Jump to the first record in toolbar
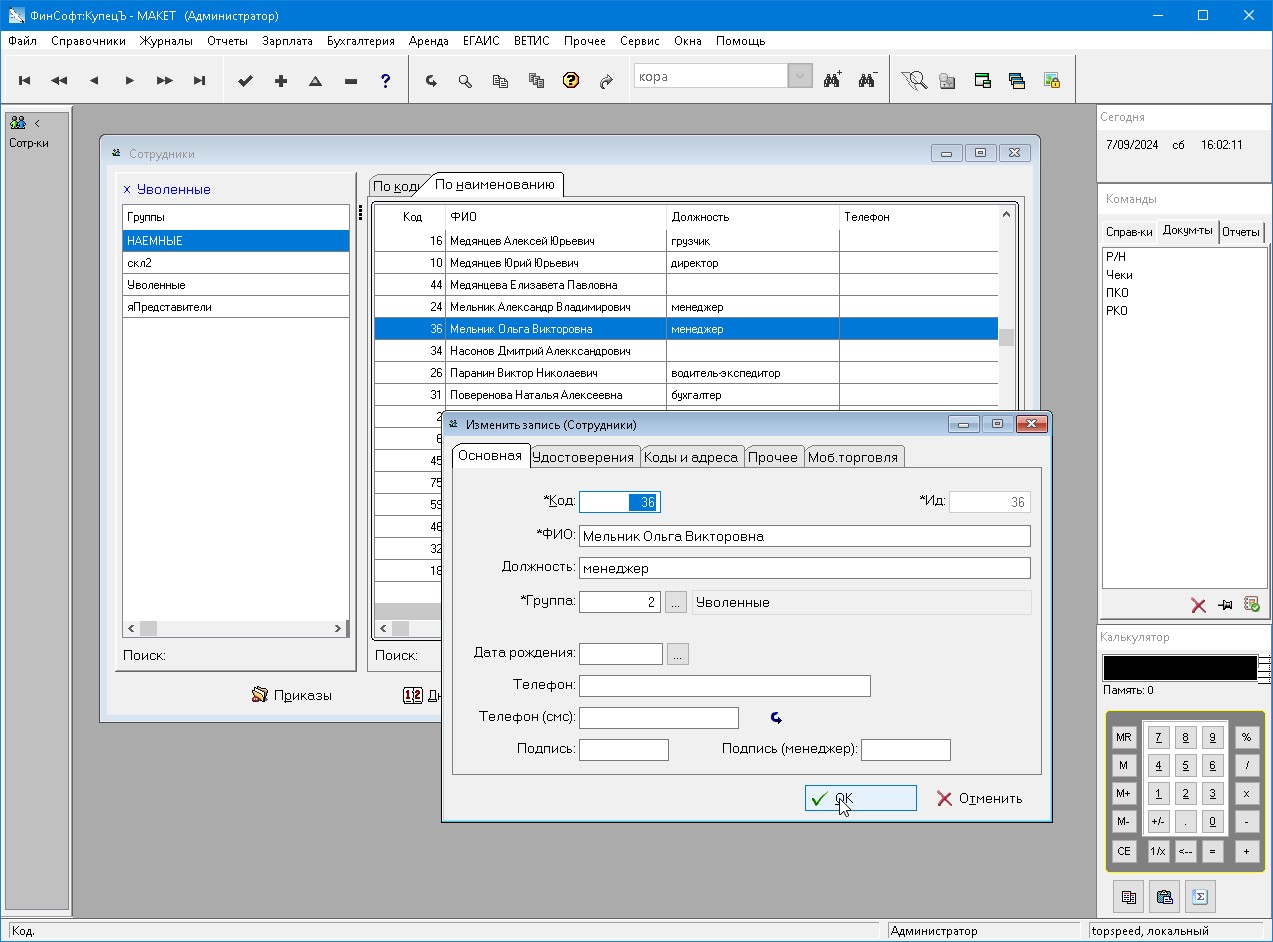The height and width of the screenshot is (942, 1273). pos(25,81)
